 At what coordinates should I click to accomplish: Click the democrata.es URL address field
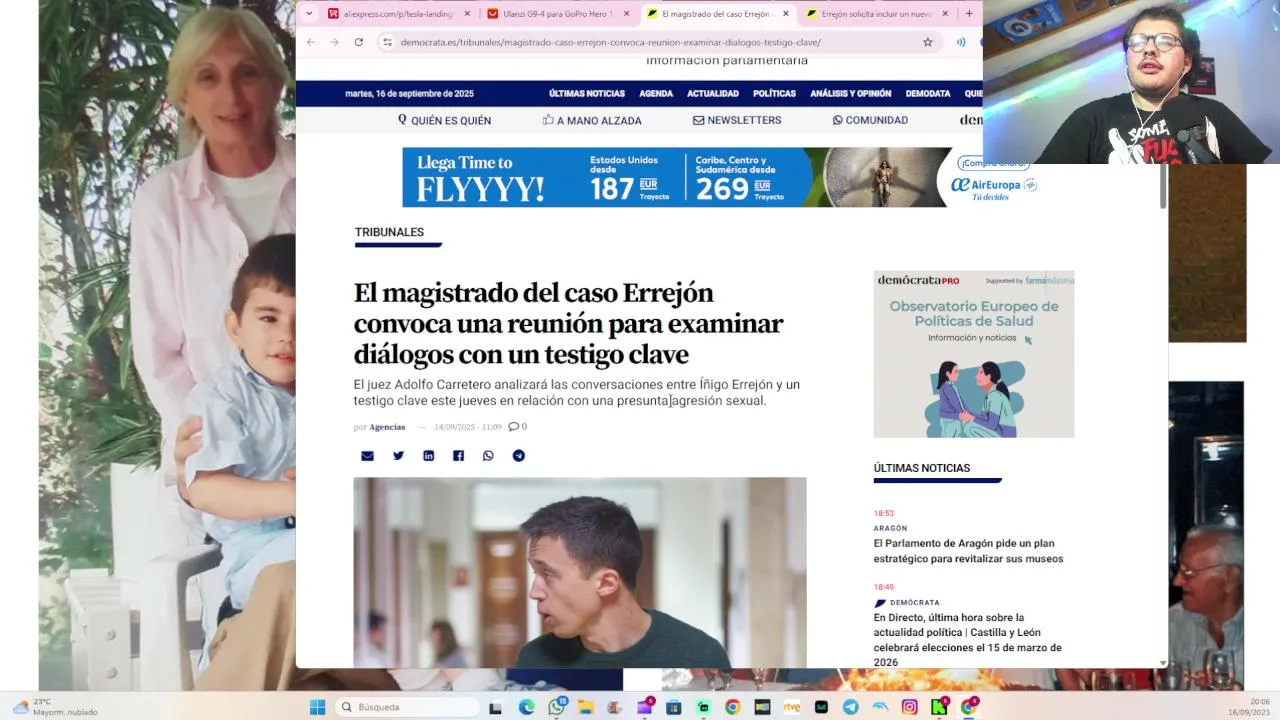tap(611, 42)
